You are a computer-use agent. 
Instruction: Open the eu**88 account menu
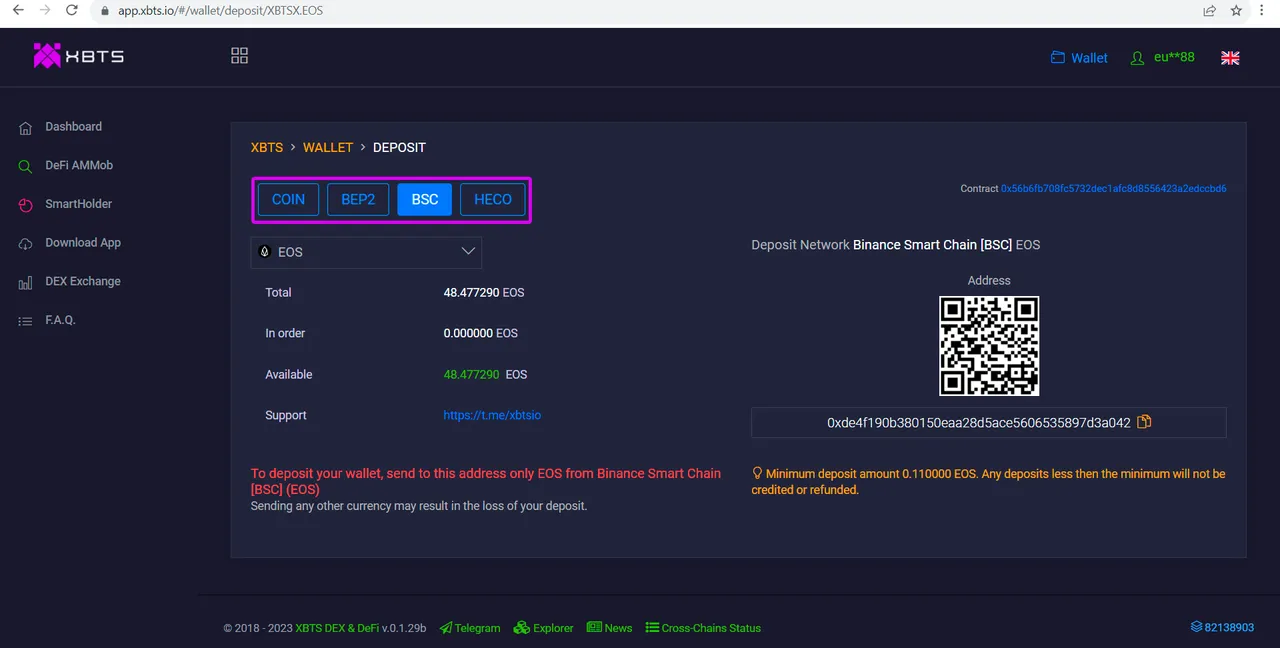pyautogui.click(x=1174, y=57)
